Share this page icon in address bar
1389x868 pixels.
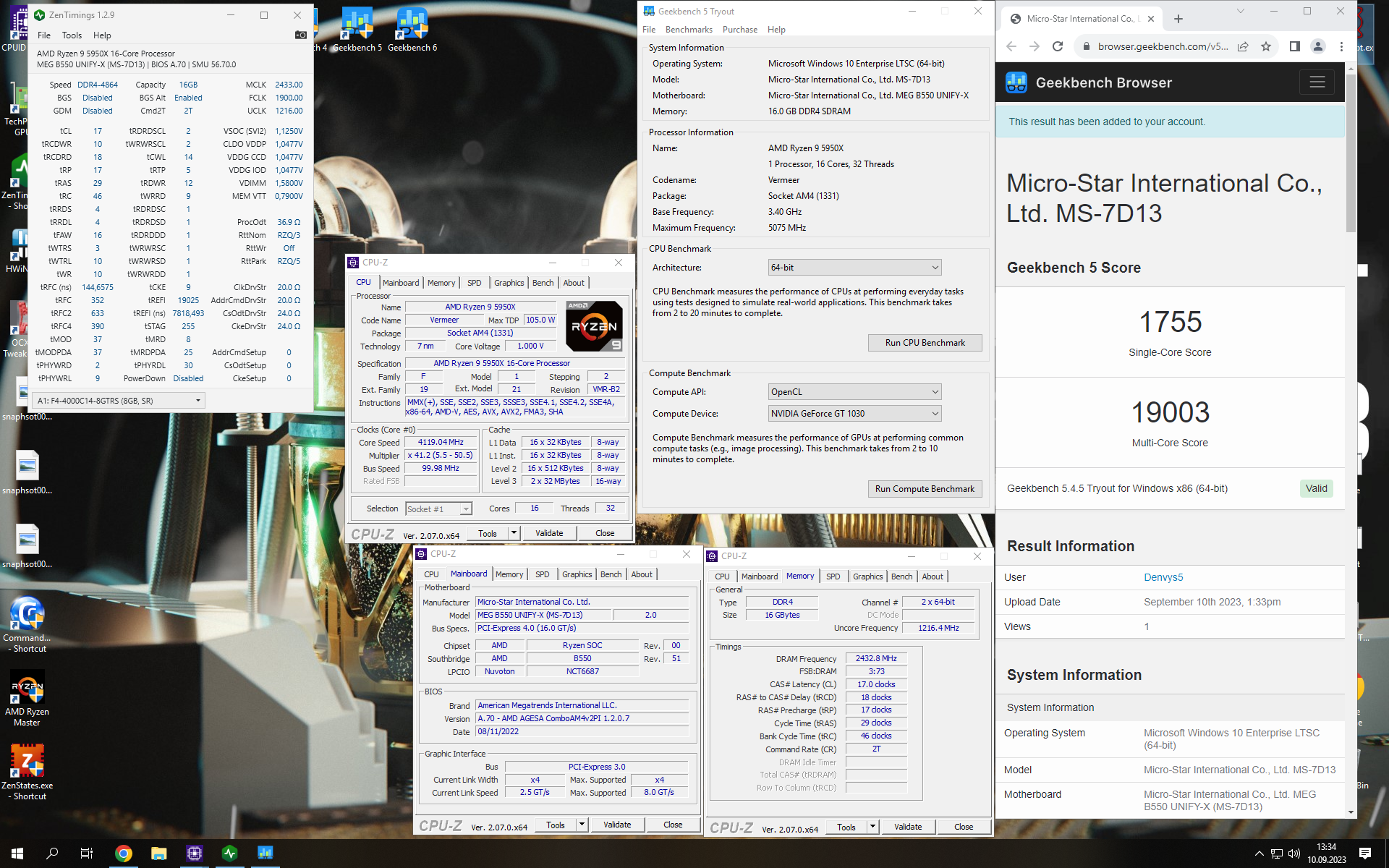pos(1243,46)
